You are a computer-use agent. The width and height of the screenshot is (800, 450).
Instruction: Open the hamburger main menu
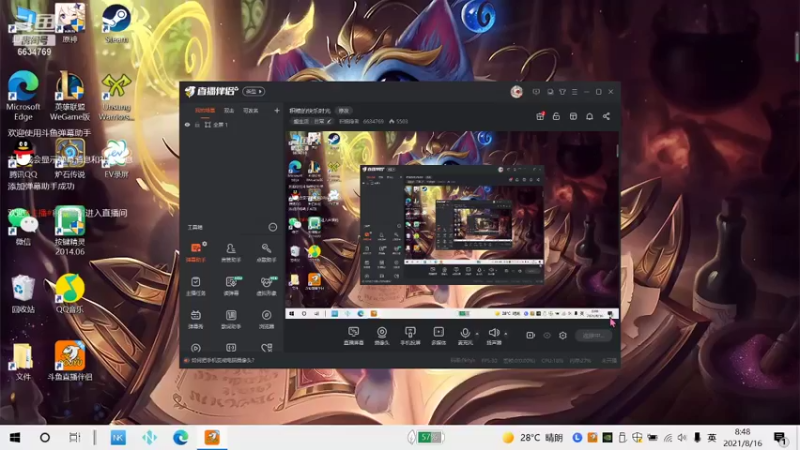[x=574, y=92]
